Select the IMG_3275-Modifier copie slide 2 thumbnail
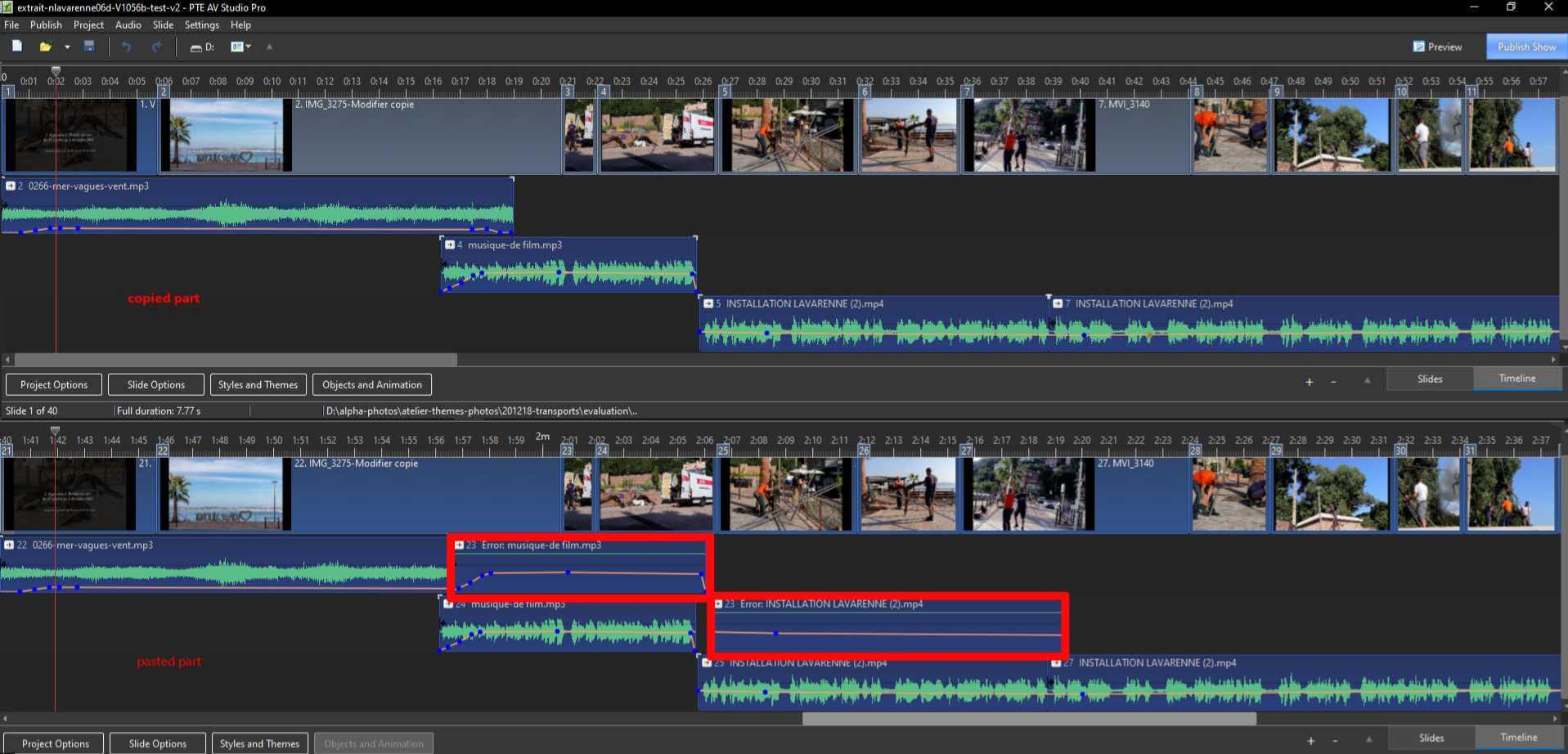 tap(227, 135)
